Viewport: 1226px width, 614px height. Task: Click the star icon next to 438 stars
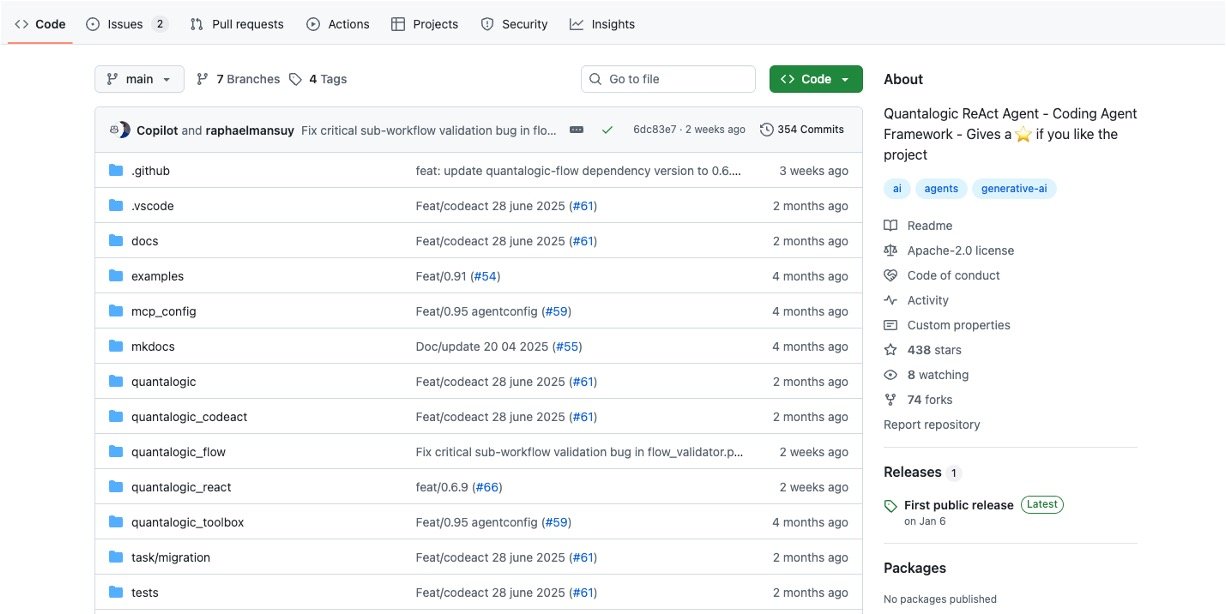890,350
